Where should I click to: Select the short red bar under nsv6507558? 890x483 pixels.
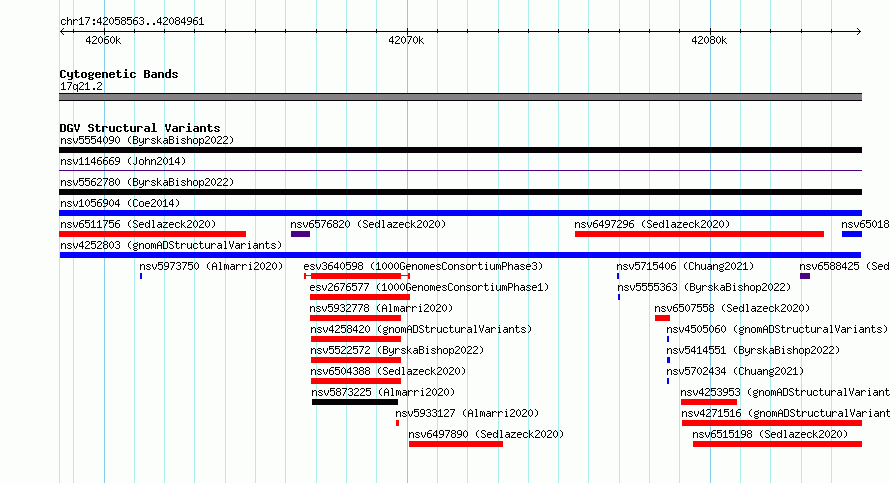(x=662, y=318)
